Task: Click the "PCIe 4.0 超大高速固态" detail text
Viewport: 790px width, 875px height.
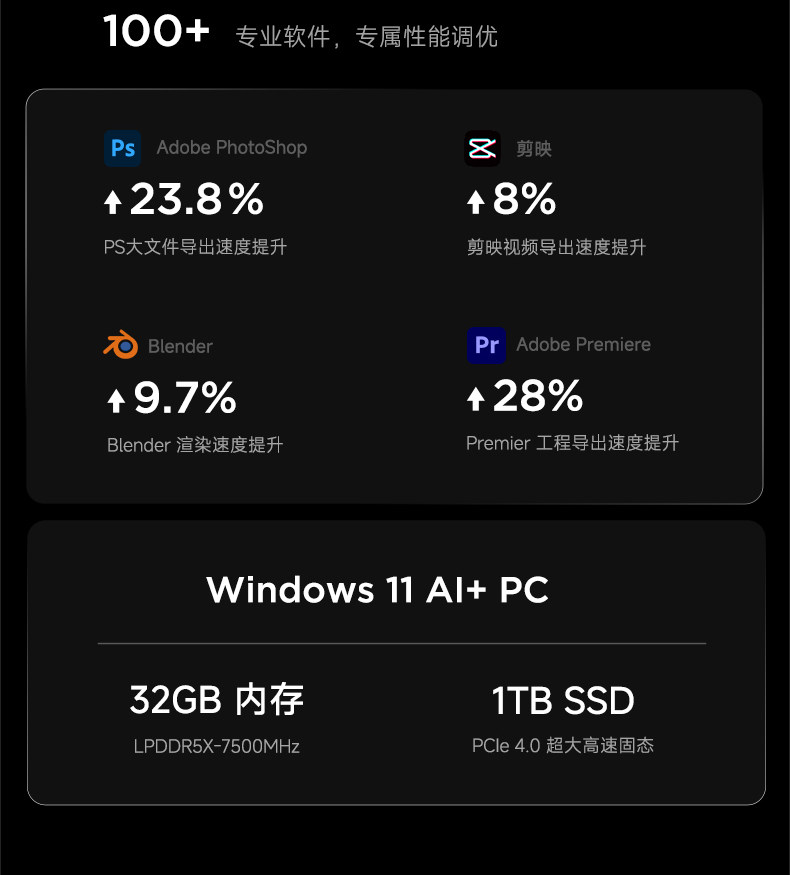Action: point(563,746)
